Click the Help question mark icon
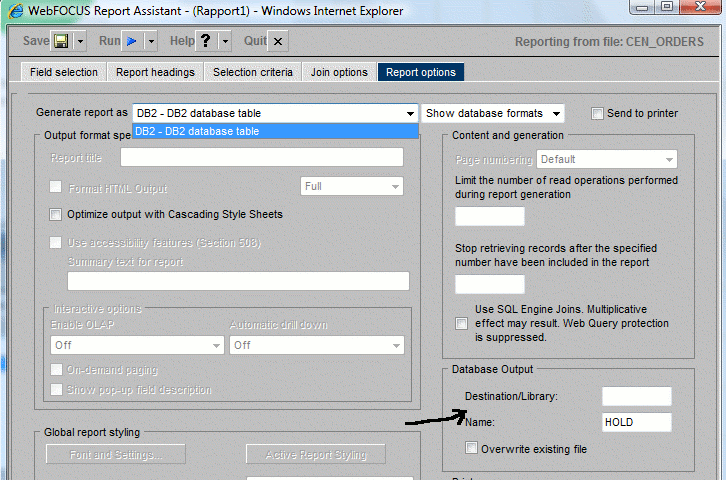Image resolution: width=726 pixels, height=480 pixels. pos(206,41)
